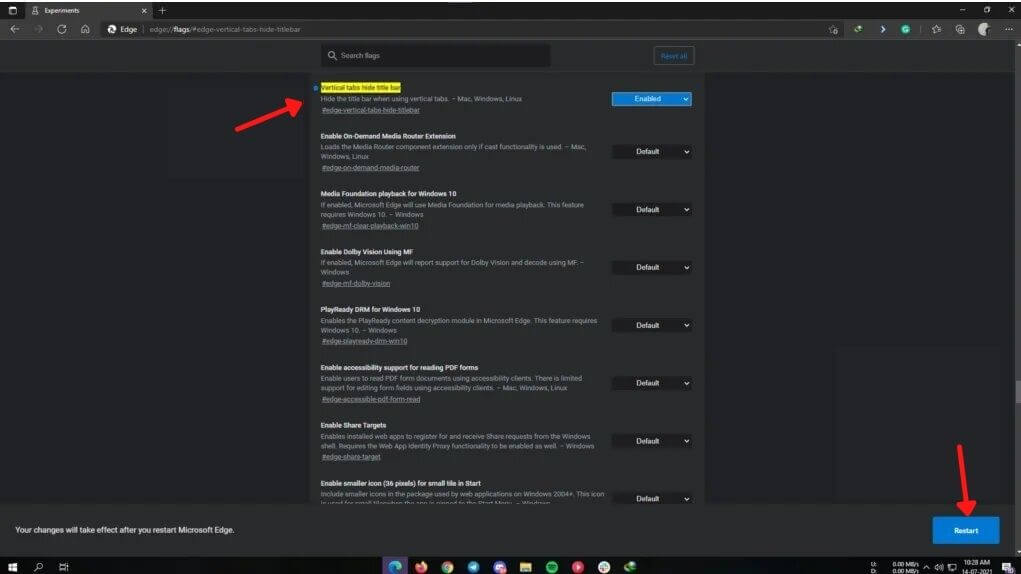Screen dimensions: 1021x574
Task: Open Edge Settings and more menu
Action: (x=1008, y=30)
